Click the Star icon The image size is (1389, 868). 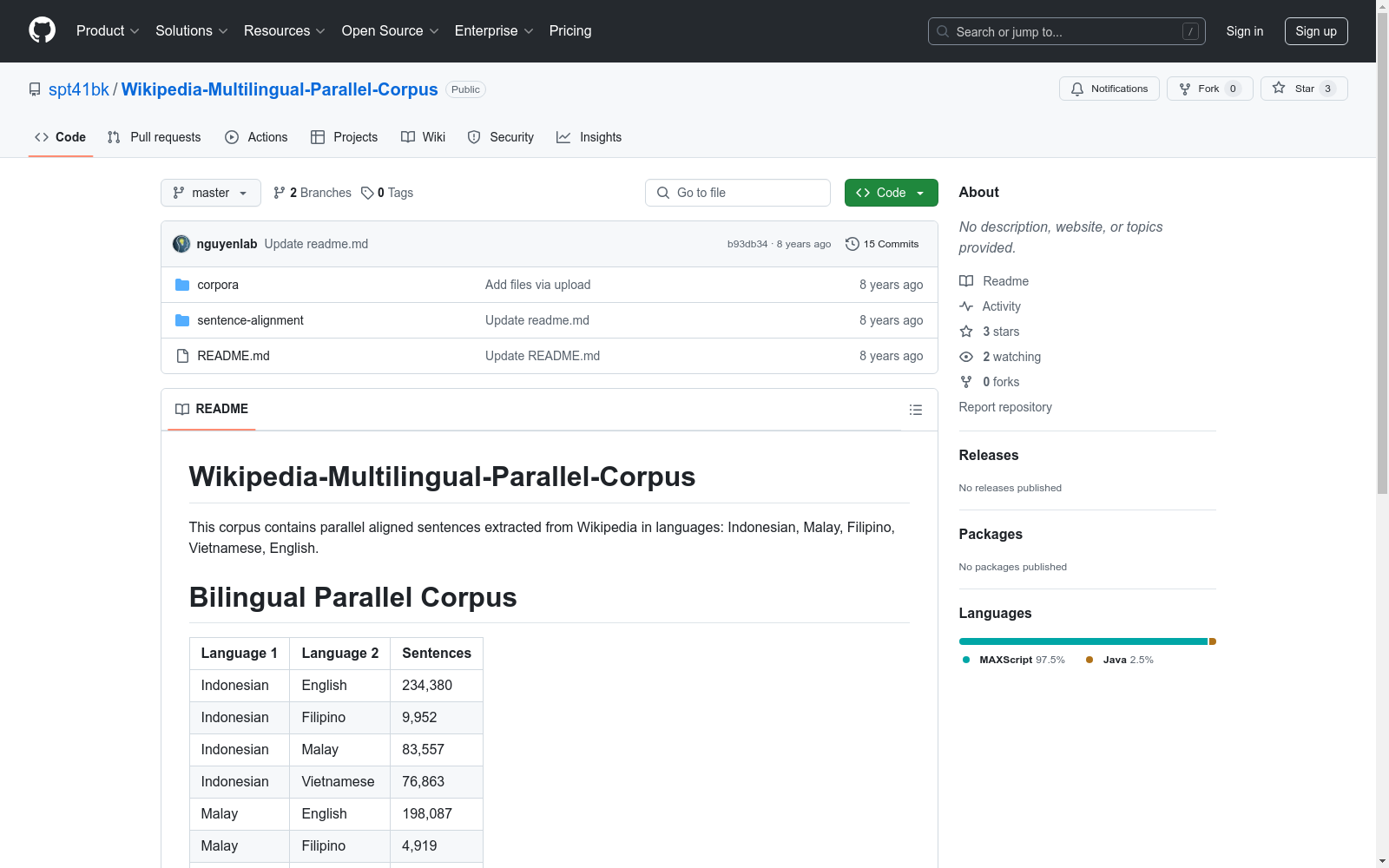pos(1279,88)
